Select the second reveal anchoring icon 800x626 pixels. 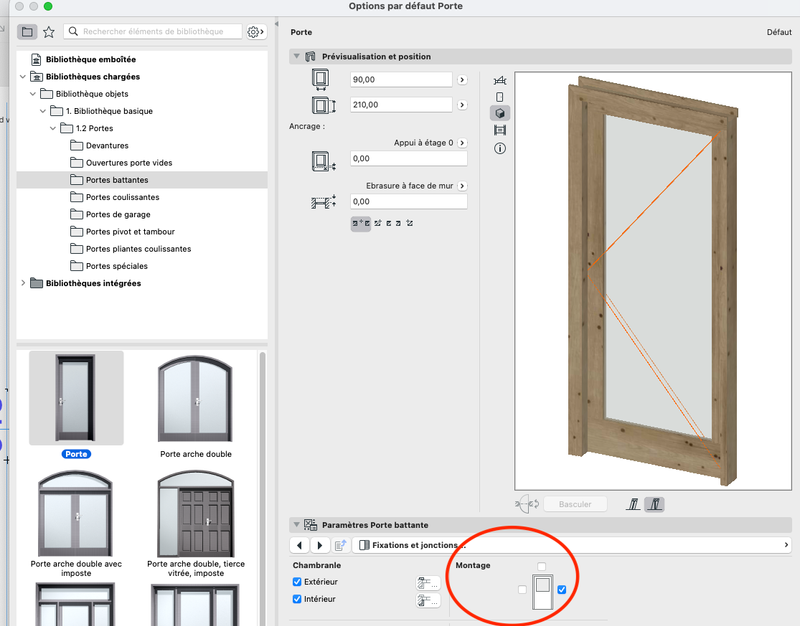coord(378,223)
